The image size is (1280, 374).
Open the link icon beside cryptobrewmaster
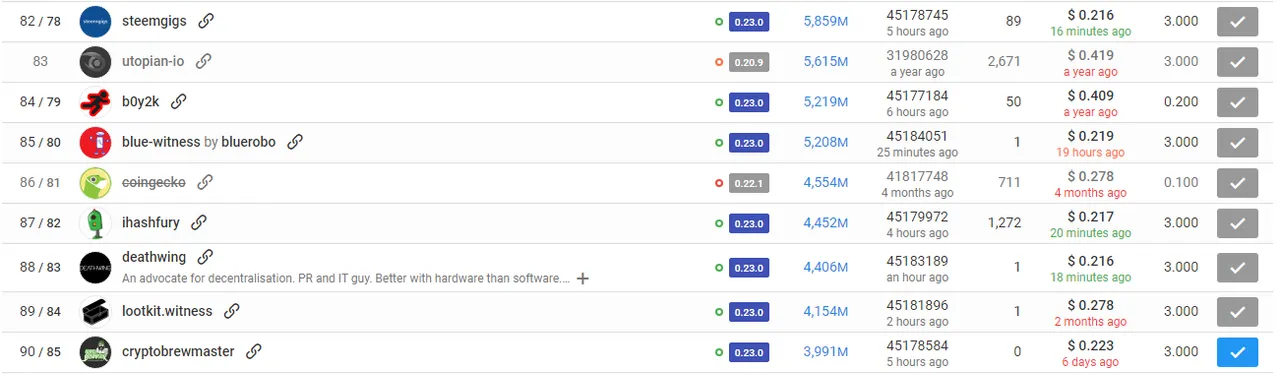(x=254, y=351)
